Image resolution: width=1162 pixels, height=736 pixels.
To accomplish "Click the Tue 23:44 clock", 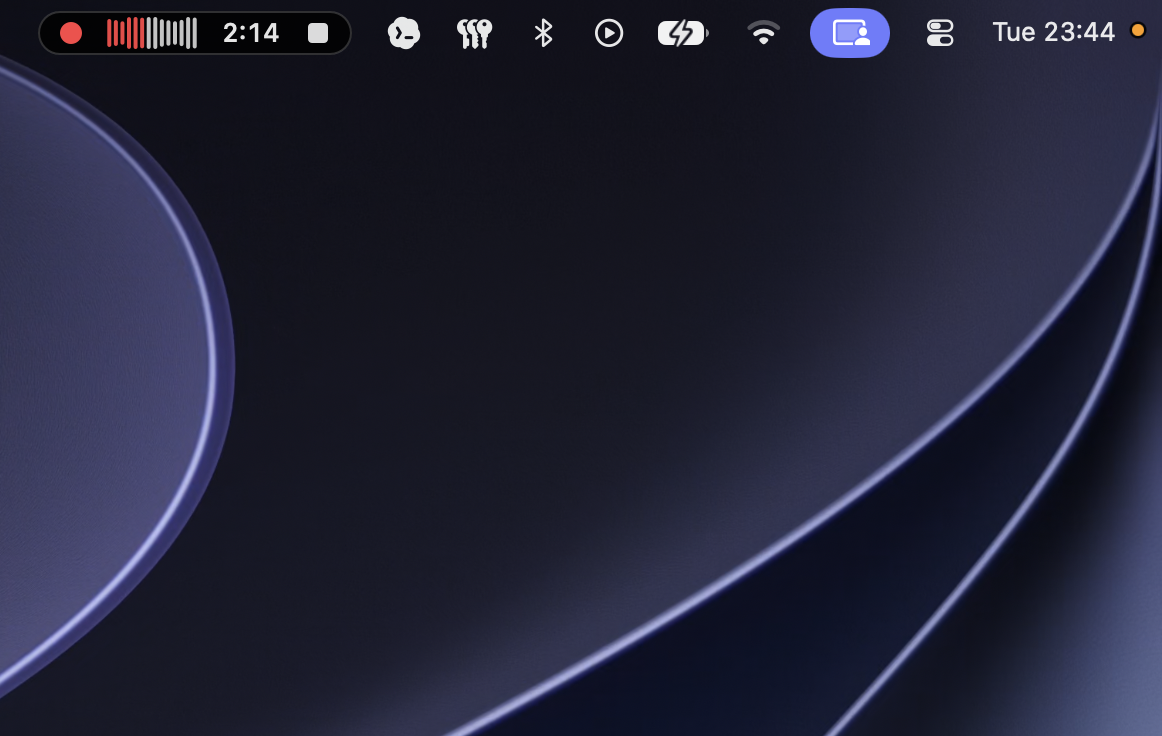I will pos(1053,32).
